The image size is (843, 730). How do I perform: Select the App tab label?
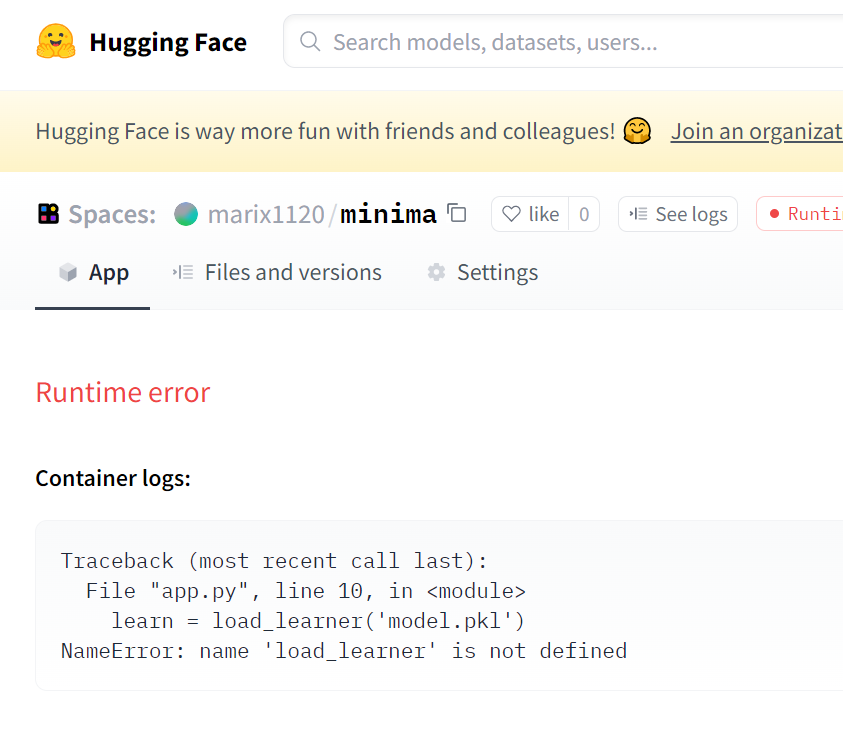pos(108,273)
